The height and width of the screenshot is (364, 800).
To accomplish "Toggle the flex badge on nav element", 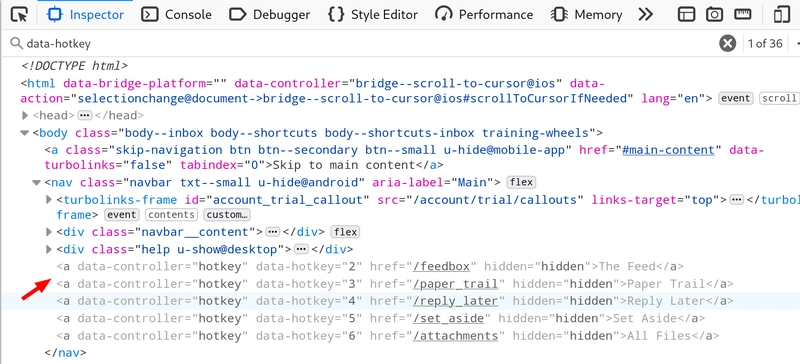I will [x=520, y=182].
